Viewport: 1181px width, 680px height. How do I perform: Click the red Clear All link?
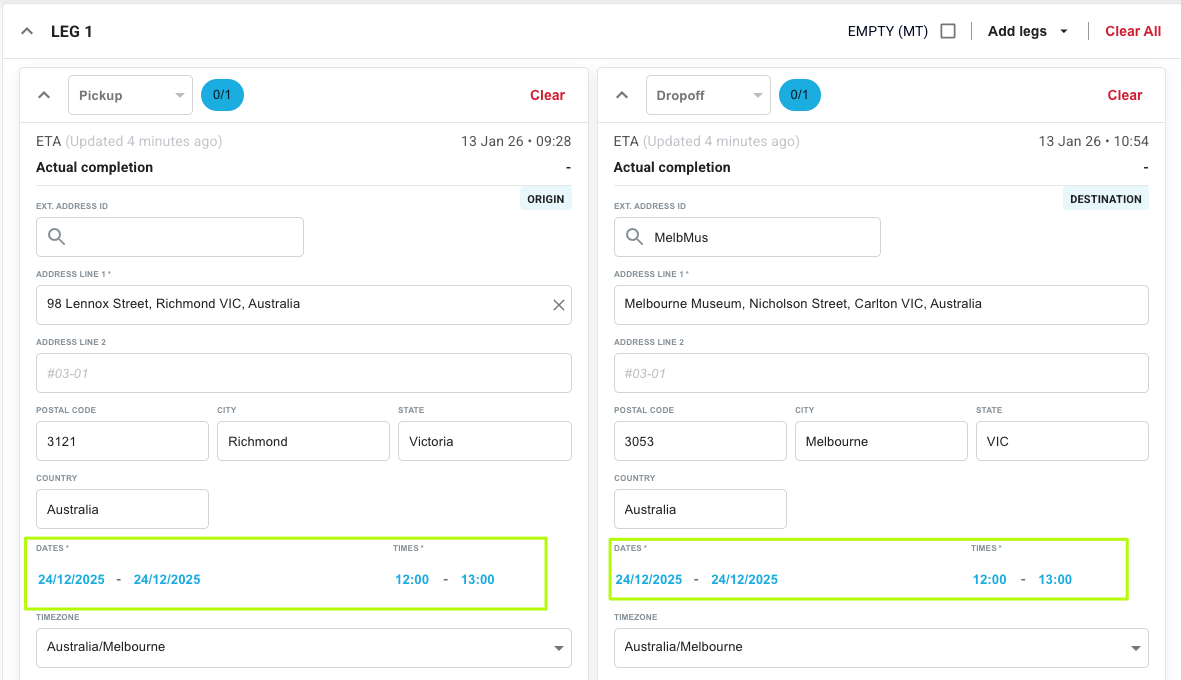[1132, 31]
